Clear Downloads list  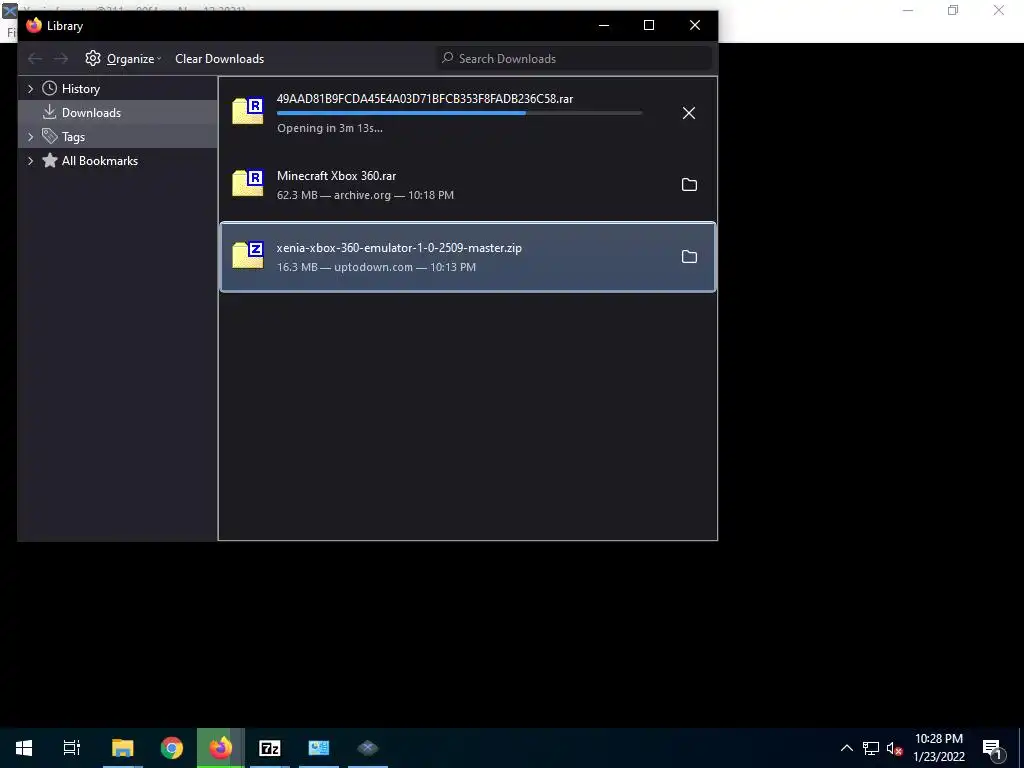tap(219, 59)
